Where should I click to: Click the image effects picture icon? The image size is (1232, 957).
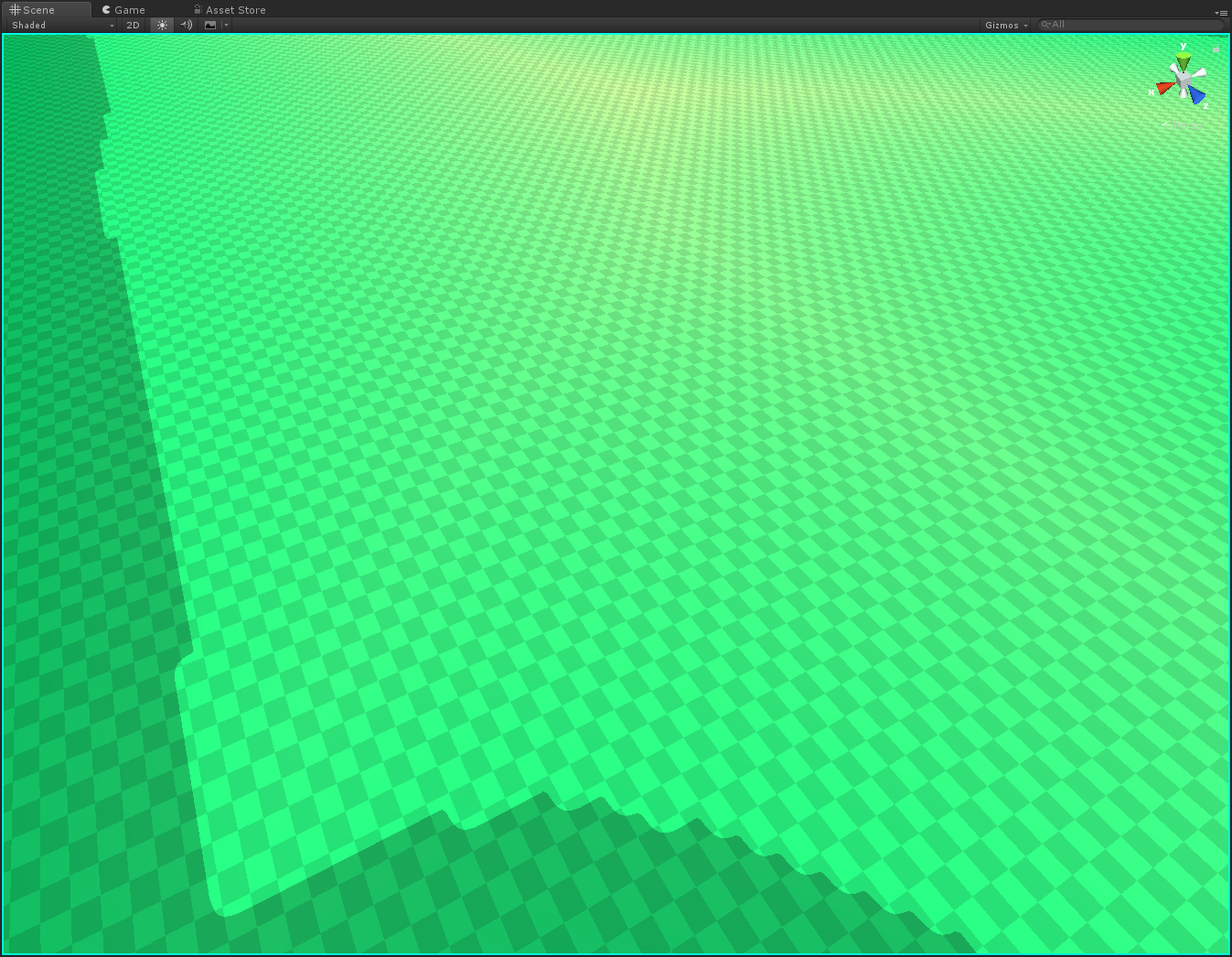(x=210, y=25)
